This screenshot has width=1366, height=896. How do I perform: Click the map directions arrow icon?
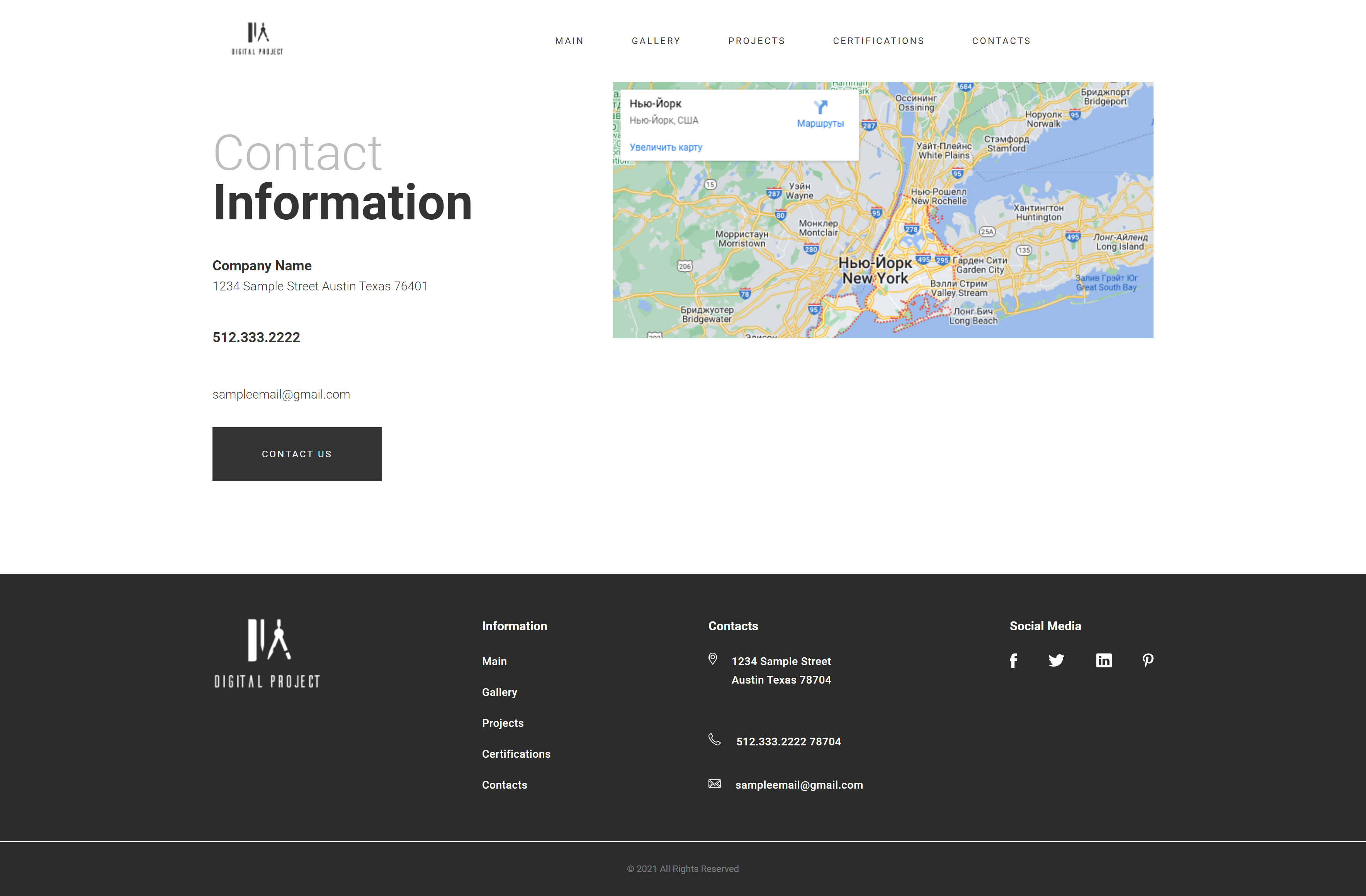pyautogui.click(x=821, y=107)
